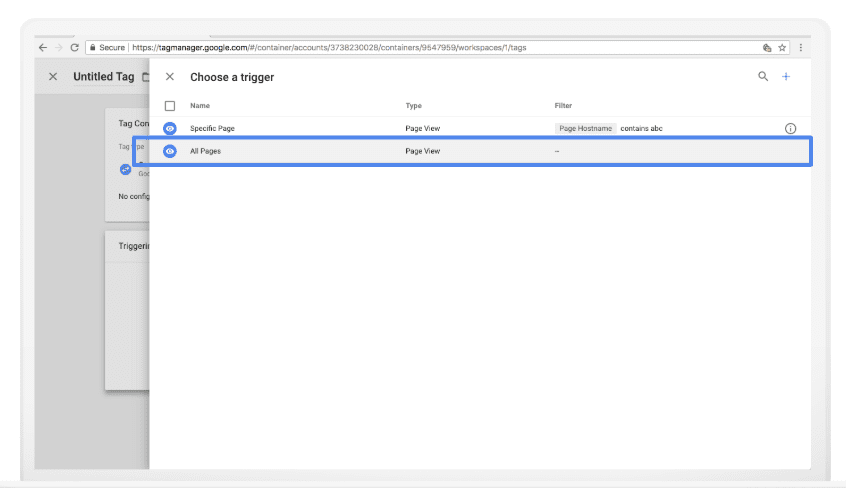Viewport: 846px width, 488px height.
Task: Click the eye icon beside All Pages
Action: click(x=170, y=151)
